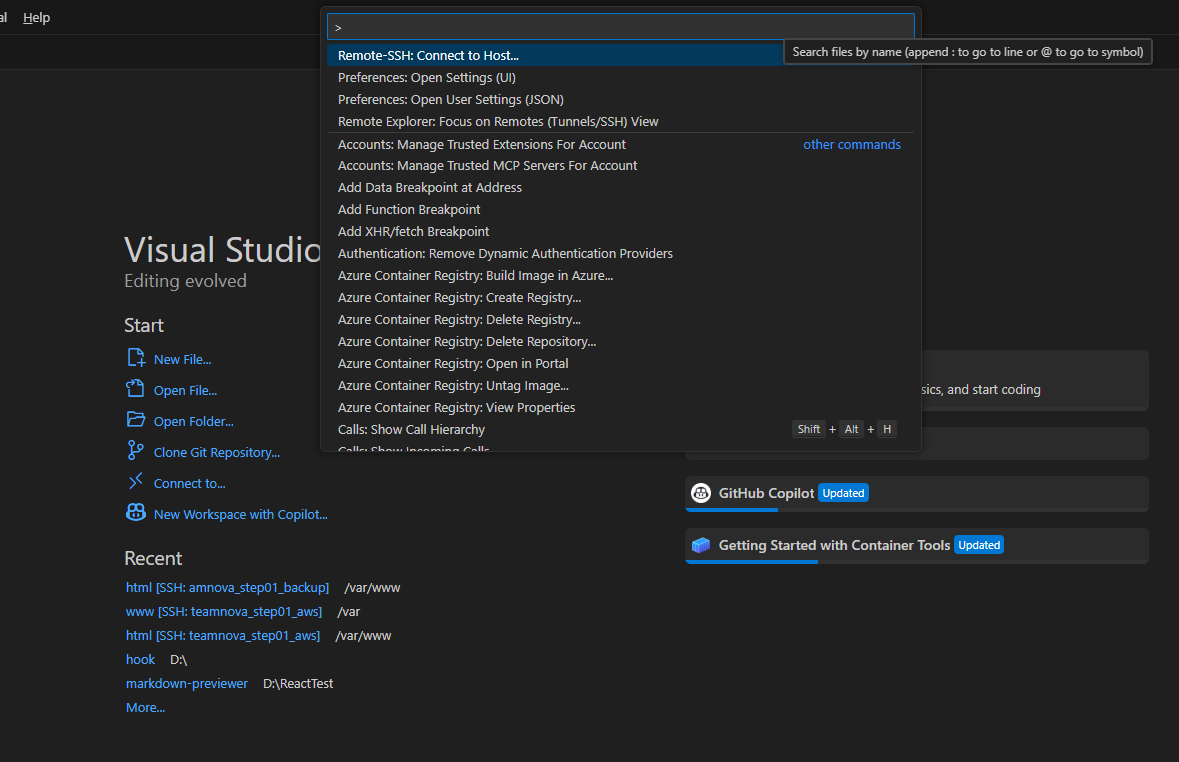Image resolution: width=1179 pixels, height=762 pixels.
Task: Click the Connect to remote icon
Action: pos(135,481)
